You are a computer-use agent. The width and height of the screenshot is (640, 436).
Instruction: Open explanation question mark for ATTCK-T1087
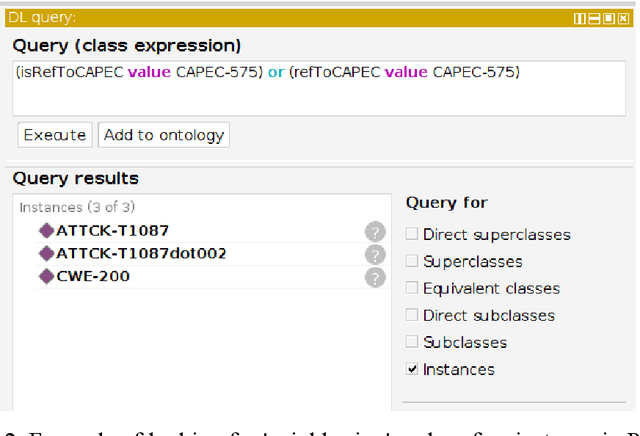coord(375,231)
